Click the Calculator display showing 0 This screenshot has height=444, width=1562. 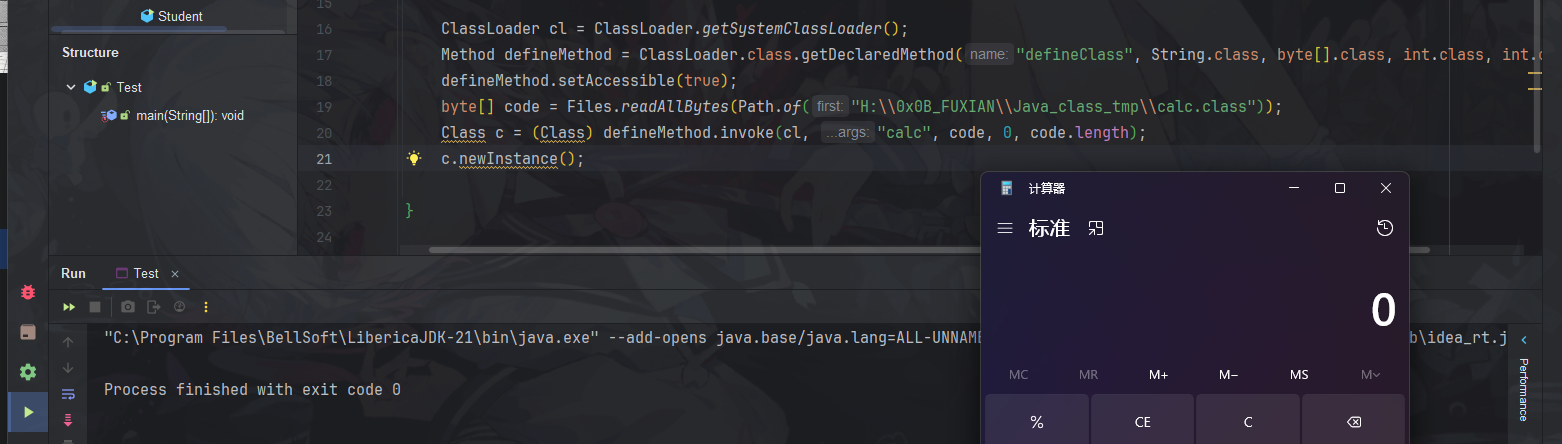[1383, 311]
